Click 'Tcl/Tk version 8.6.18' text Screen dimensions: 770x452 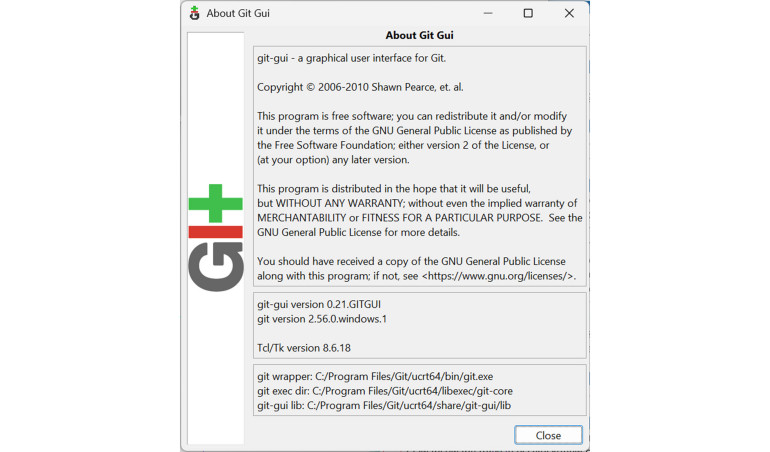(x=303, y=348)
